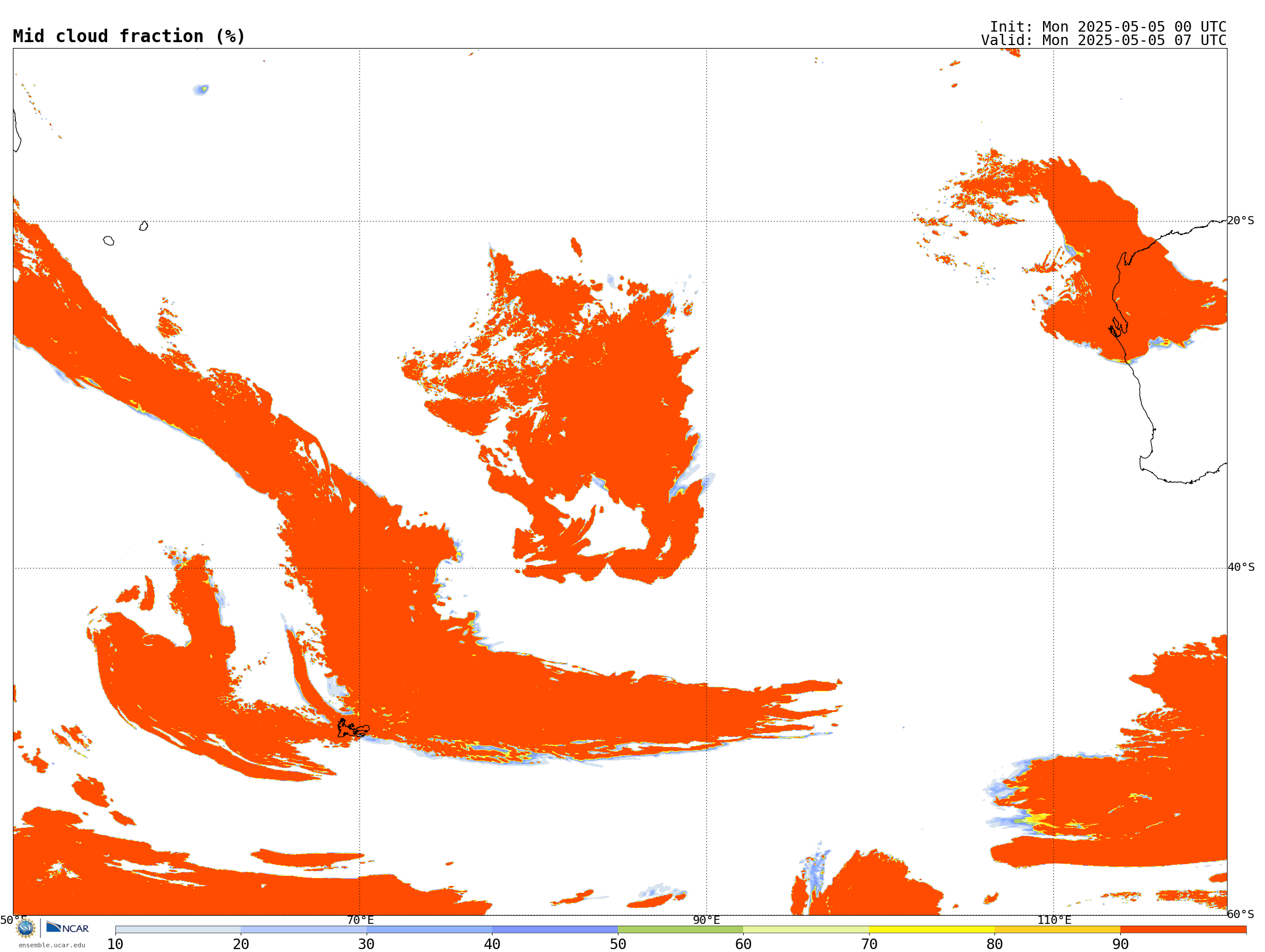
Task: Click the colorbar tick label '20'
Action: coord(241,944)
